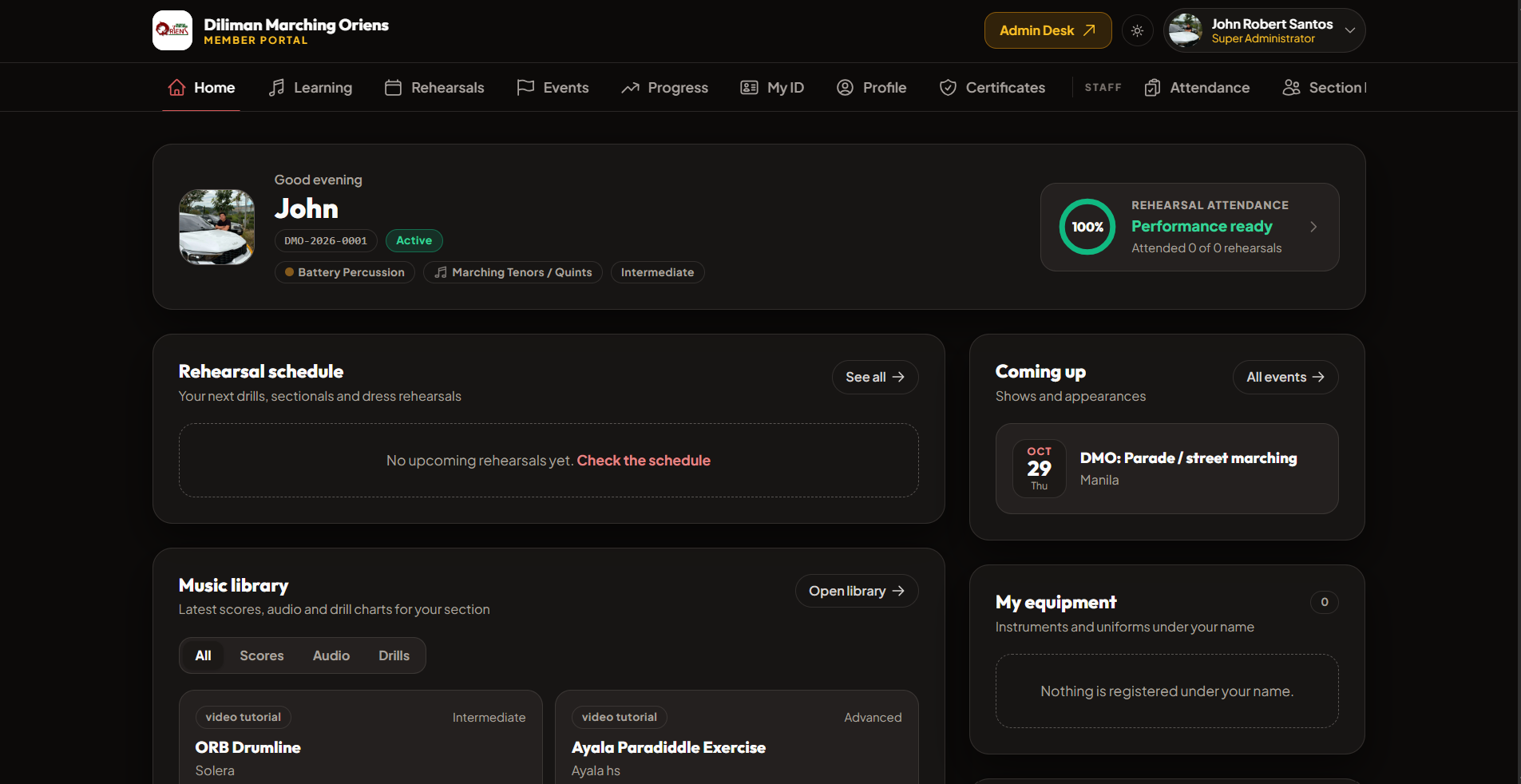Image resolution: width=1521 pixels, height=784 pixels.
Task: Toggle the light/dark theme sun icon
Action: [x=1138, y=30]
